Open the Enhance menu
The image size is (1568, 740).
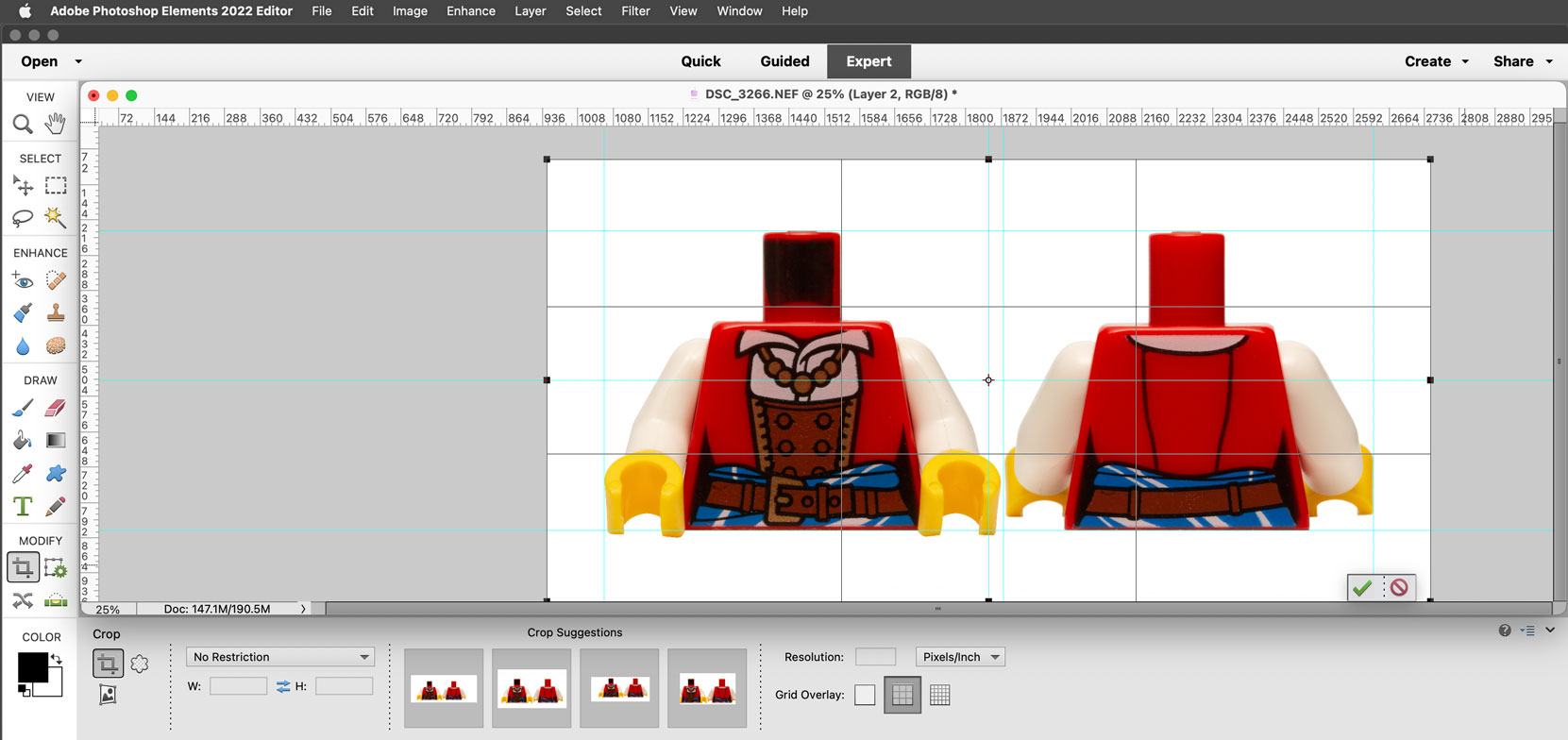coord(471,11)
